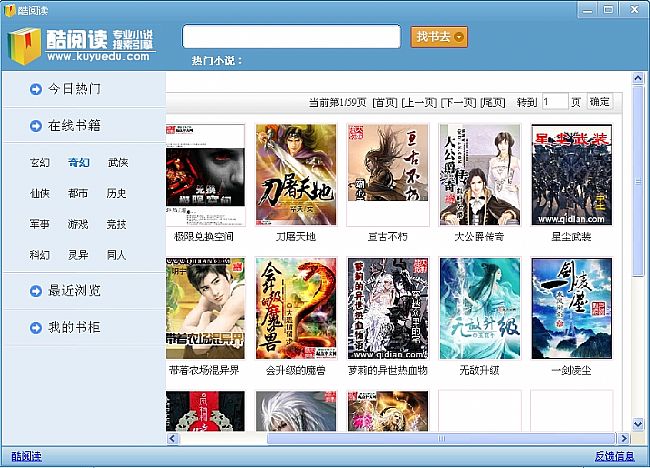Click the arrow icon beside 我的书柜
Image resolution: width=650 pixels, height=468 pixels.
pos(36,328)
